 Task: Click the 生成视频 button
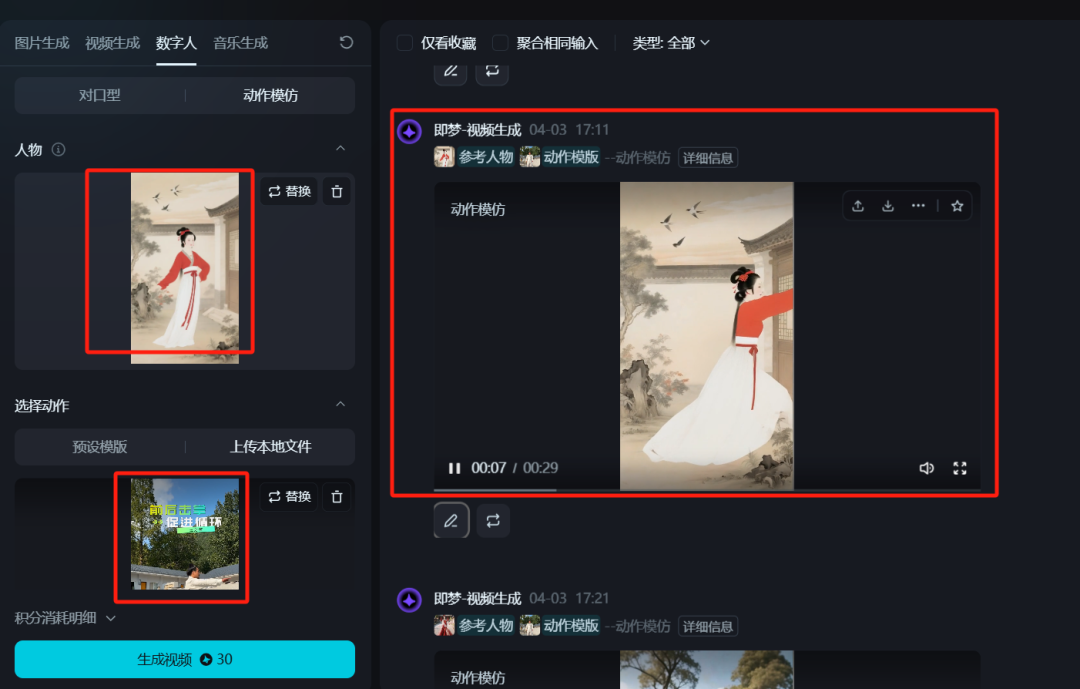point(185,659)
